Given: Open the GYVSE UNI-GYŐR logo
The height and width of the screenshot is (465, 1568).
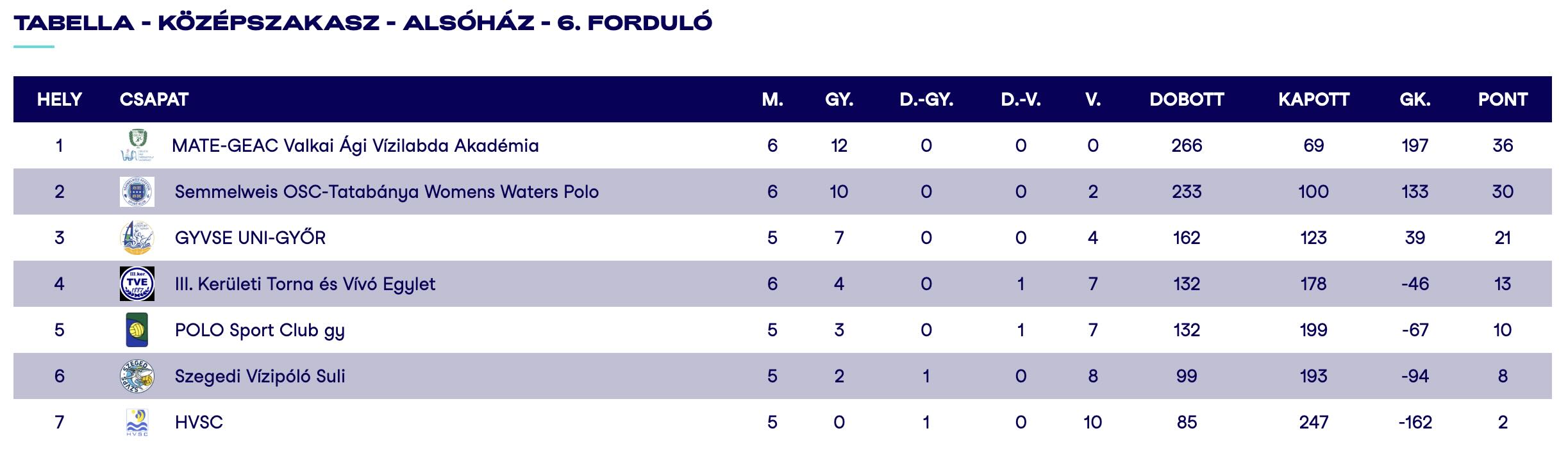Looking at the screenshot, I should pos(137,238).
